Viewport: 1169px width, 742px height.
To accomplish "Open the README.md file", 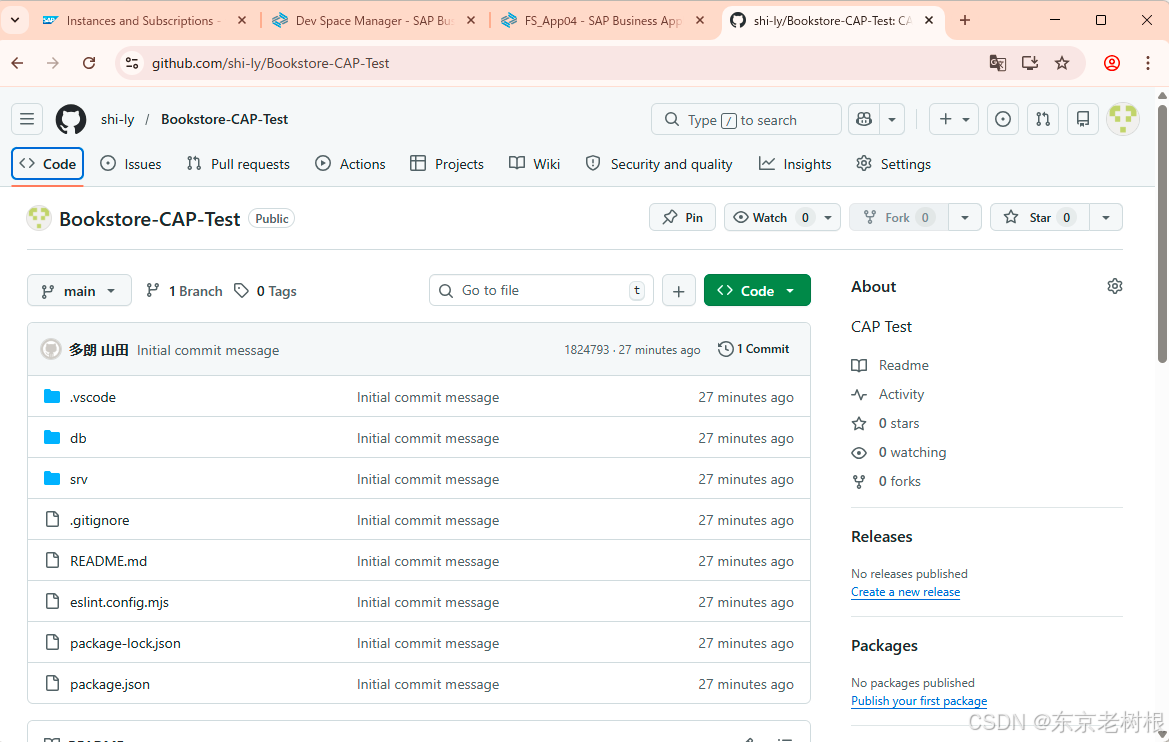I will (x=108, y=561).
